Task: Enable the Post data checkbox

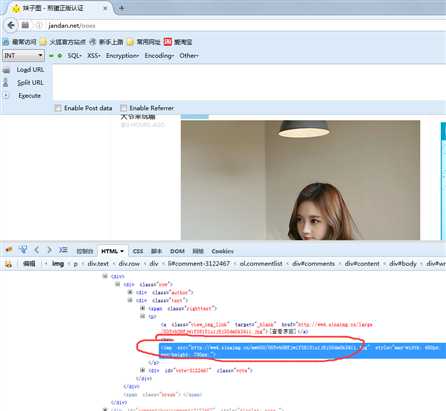Action: [x=58, y=108]
